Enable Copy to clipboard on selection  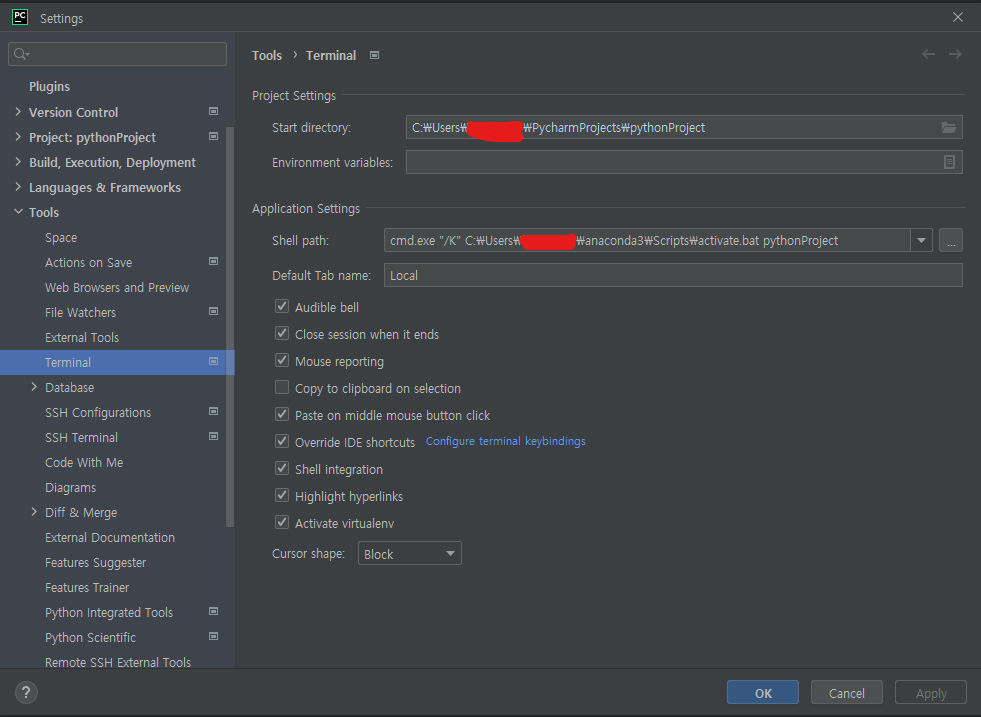click(x=282, y=387)
